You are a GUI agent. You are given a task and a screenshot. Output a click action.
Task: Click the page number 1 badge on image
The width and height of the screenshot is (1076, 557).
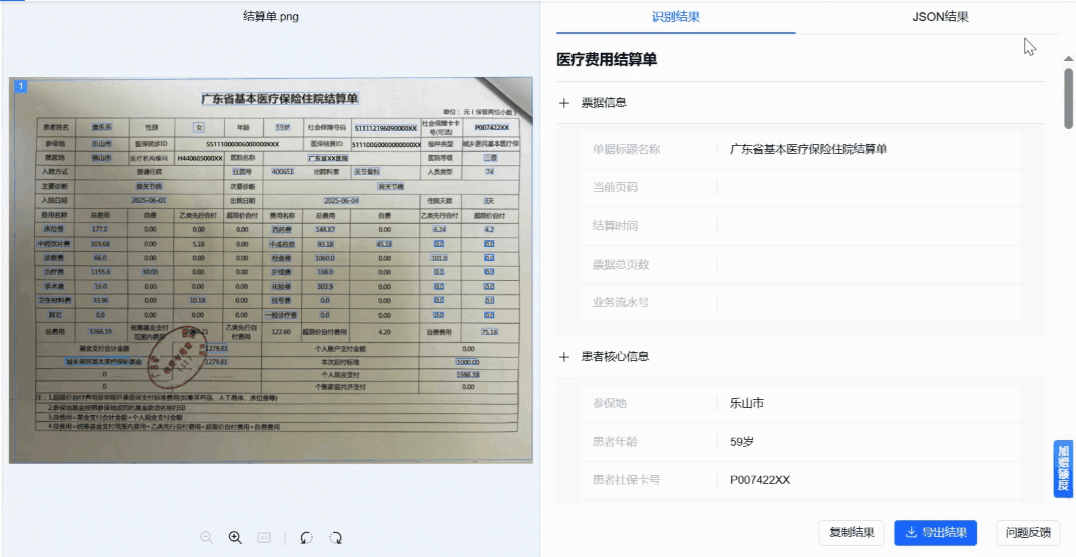pyautogui.click(x=20, y=86)
